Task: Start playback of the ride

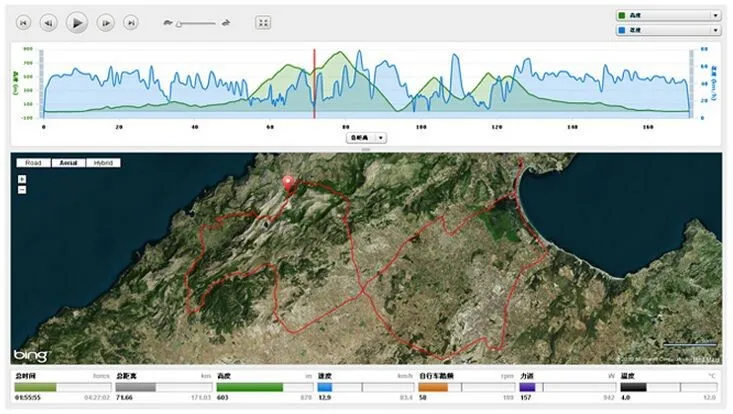Action: [x=77, y=22]
